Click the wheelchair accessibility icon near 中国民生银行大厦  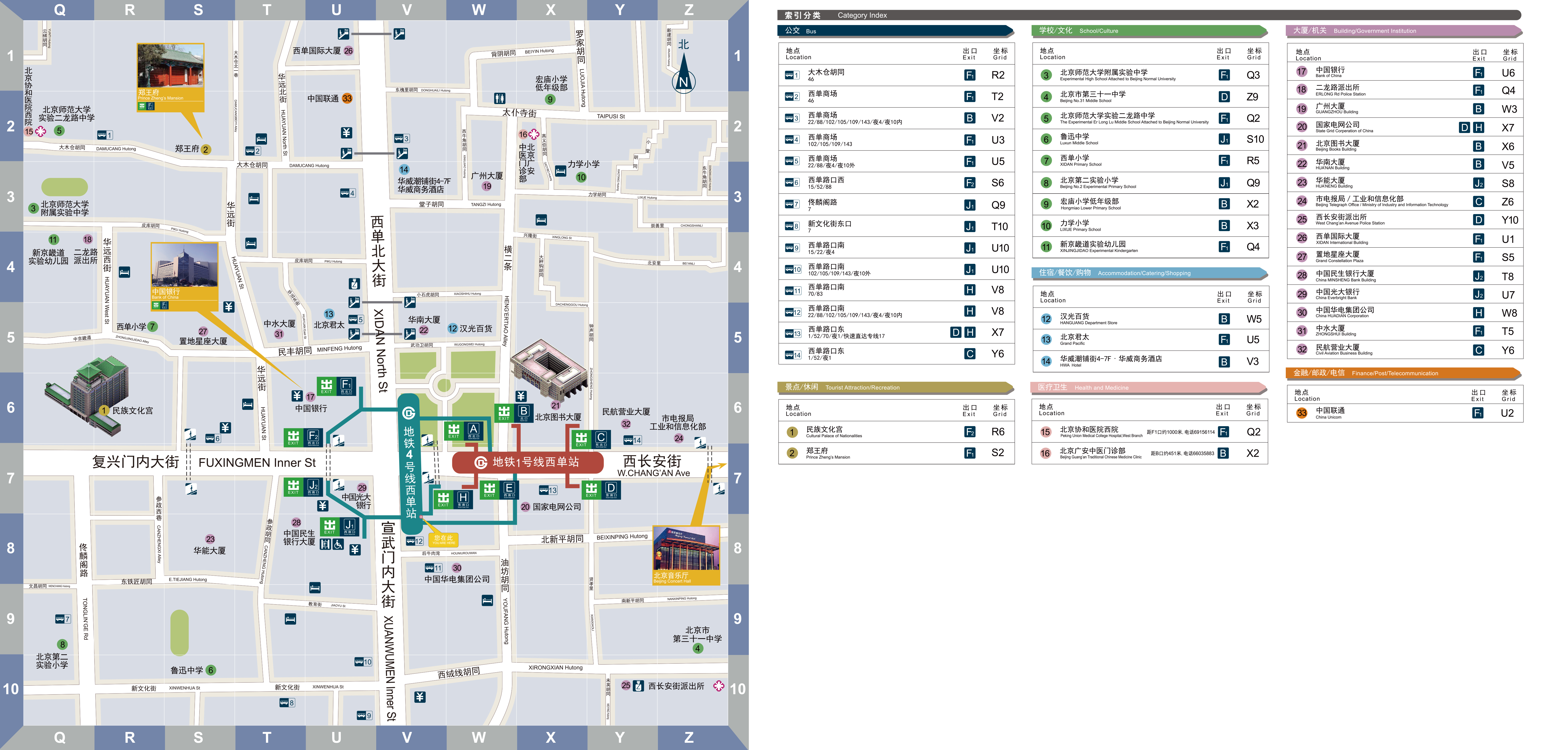[x=338, y=544]
